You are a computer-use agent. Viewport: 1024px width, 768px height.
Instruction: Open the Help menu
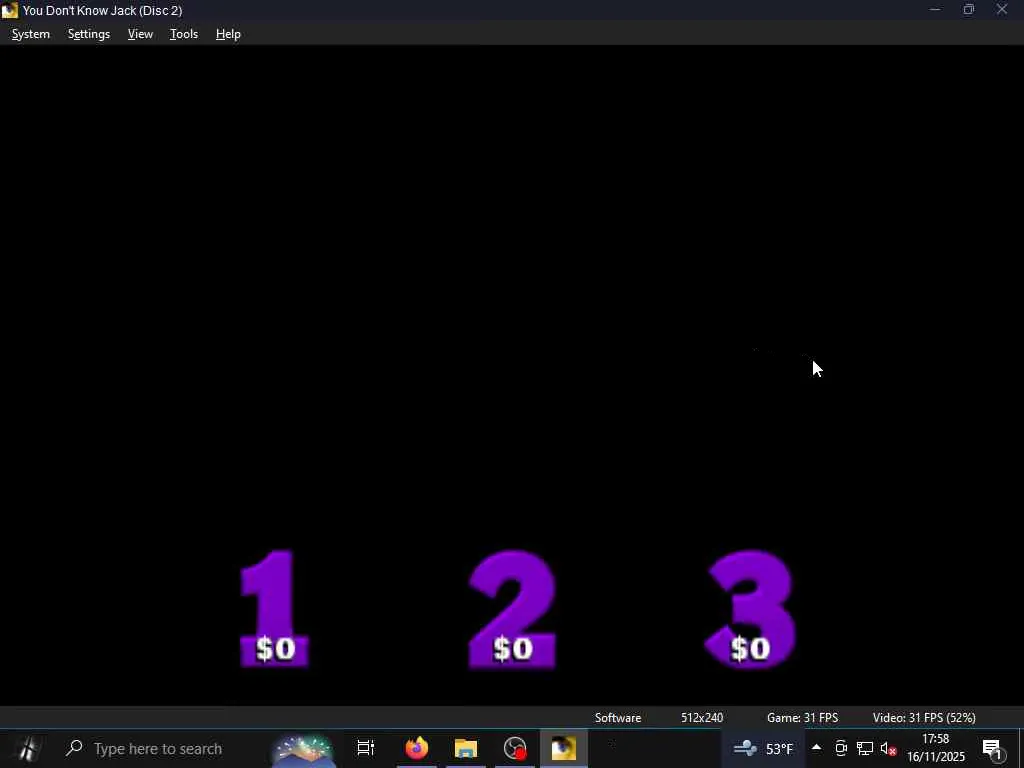pyautogui.click(x=228, y=34)
